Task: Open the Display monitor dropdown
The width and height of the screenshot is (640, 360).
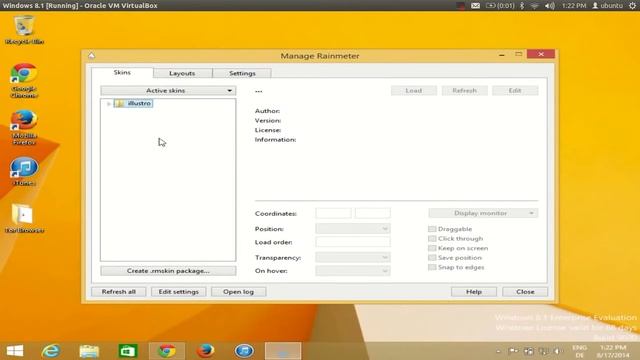Action: tap(483, 213)
